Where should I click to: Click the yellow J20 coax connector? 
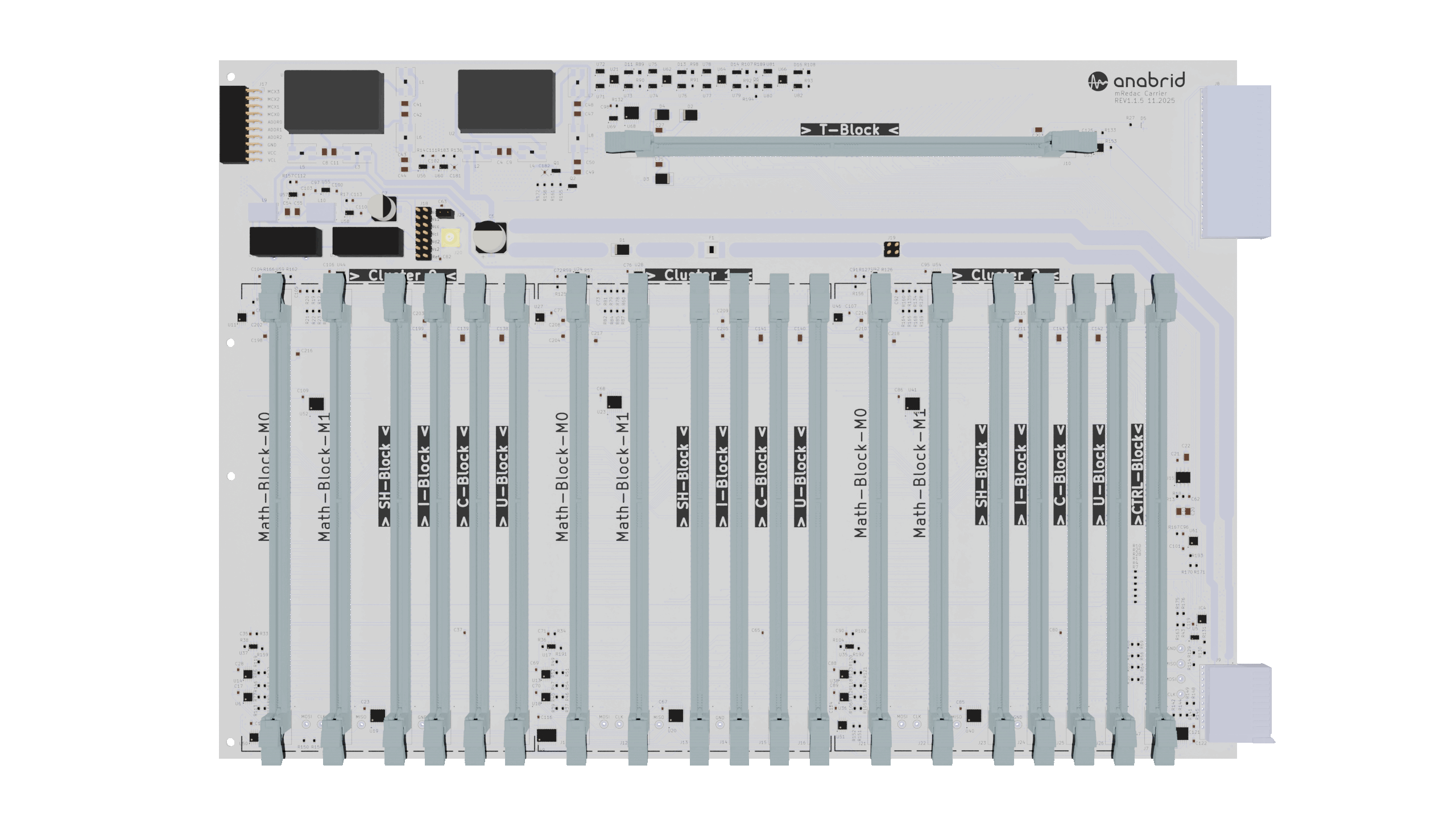[x=450, y=237]
